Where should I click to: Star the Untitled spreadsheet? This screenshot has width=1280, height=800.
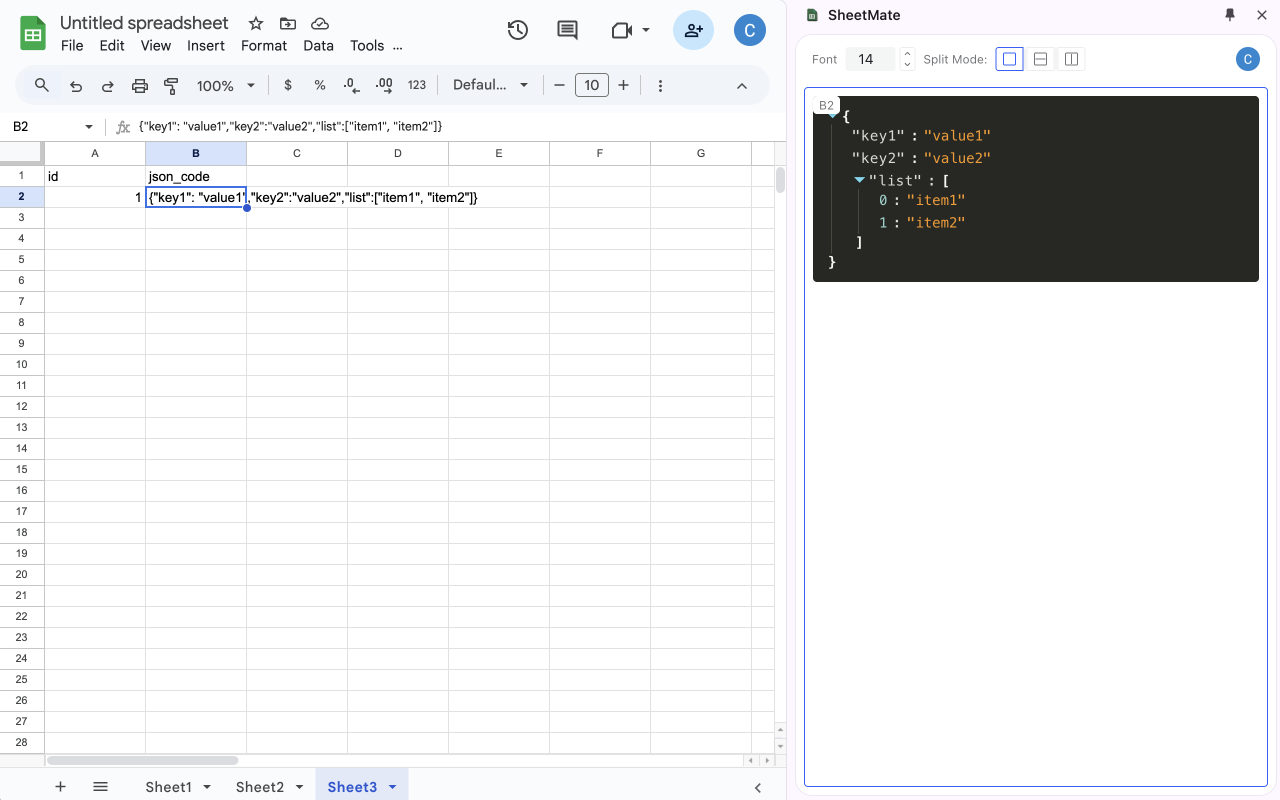[x=255, y=22]
